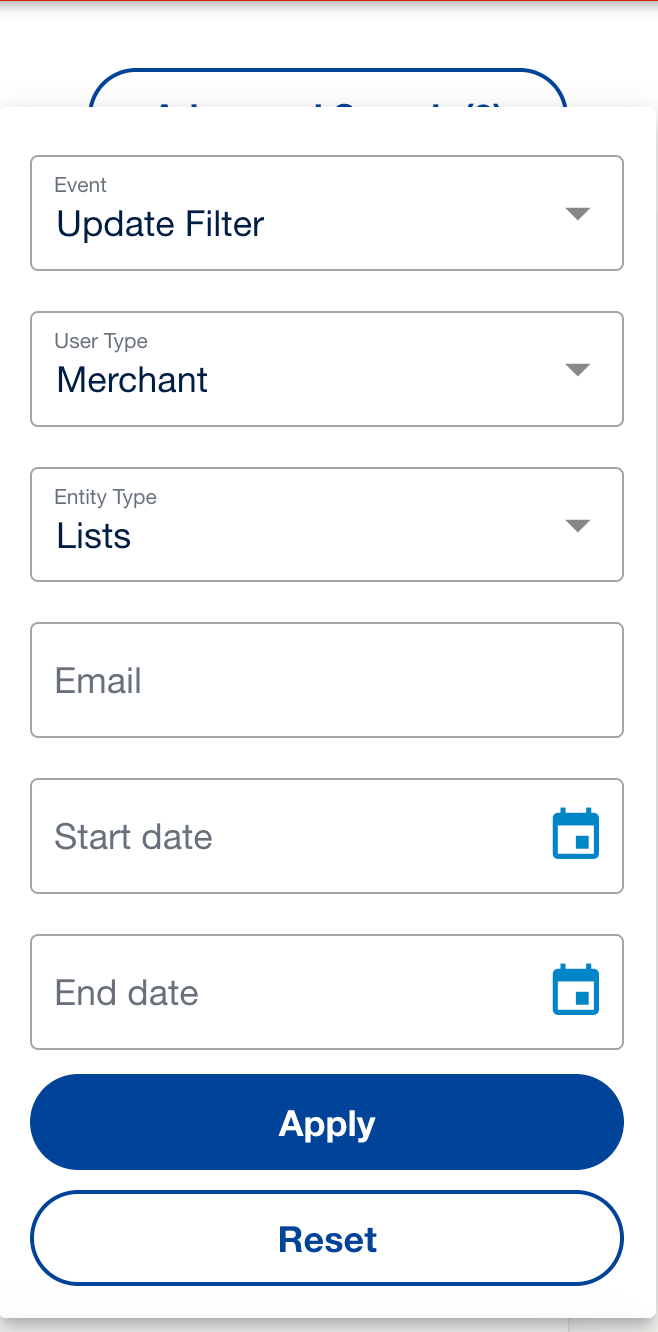Screen dimensions: 658x1332
Task: Open the End date calendar picker icon
Action: [x=576, y=991]
